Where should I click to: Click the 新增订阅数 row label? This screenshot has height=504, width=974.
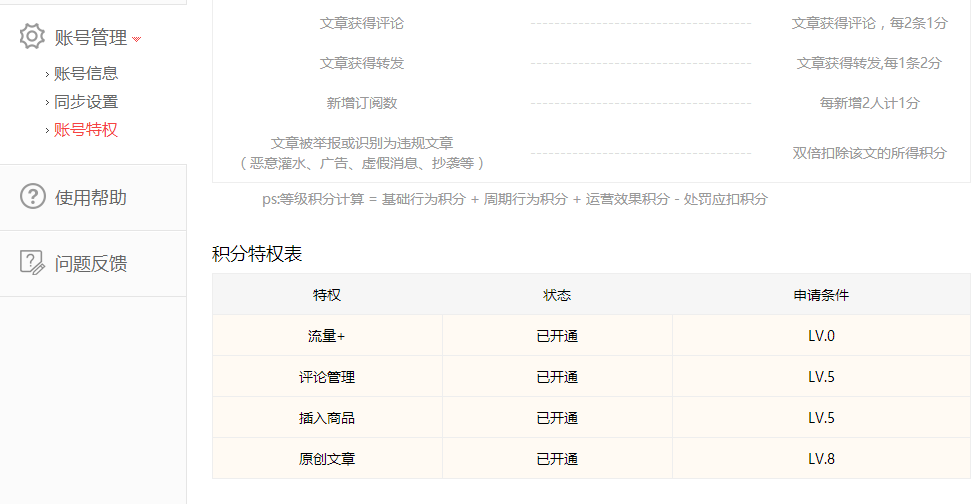point(362,103)
